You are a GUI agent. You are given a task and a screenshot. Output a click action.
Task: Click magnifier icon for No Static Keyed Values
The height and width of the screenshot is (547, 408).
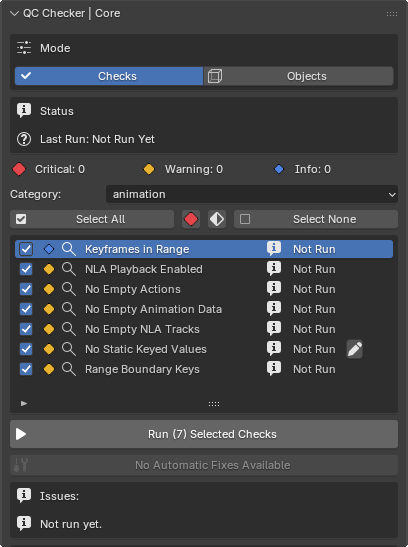pyautogui.click(x=69, y=349)
